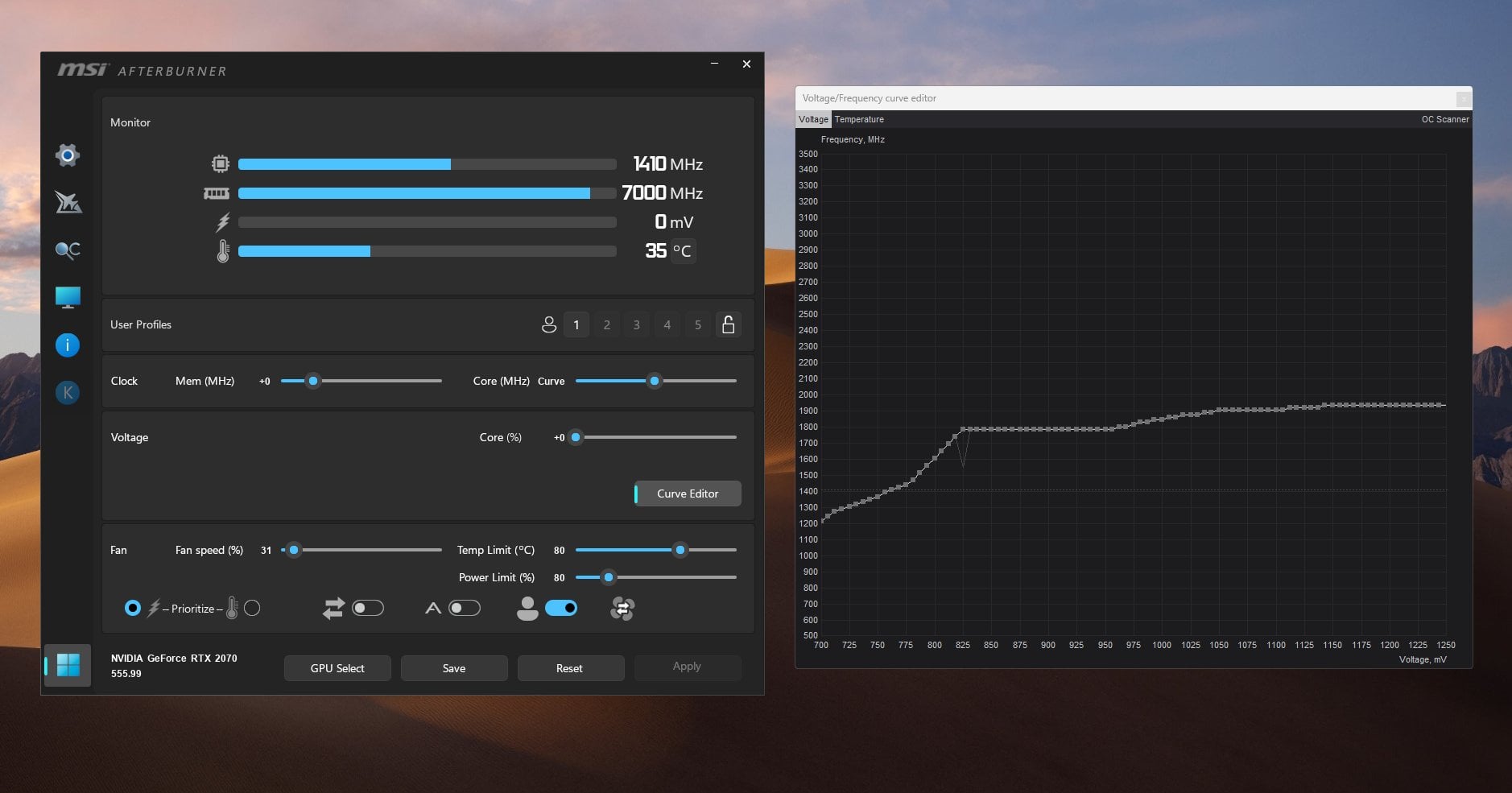Click the Windows logo startup icon

pyautogui.click(x=68, y=665)
